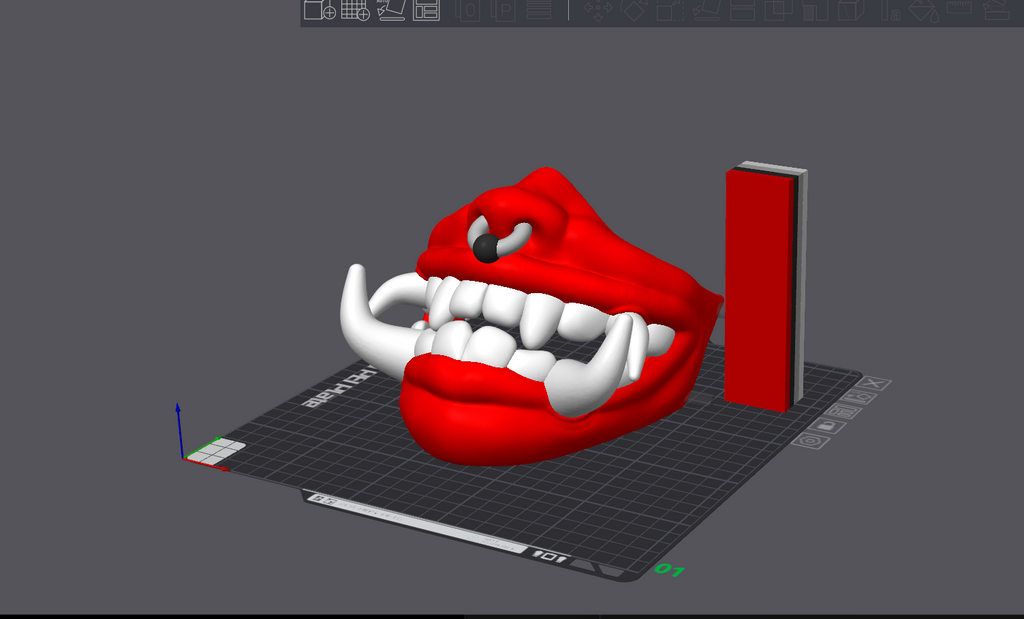Click the plate auto-orient icon beside bed

pyautogui.click(x=859, y=397)
